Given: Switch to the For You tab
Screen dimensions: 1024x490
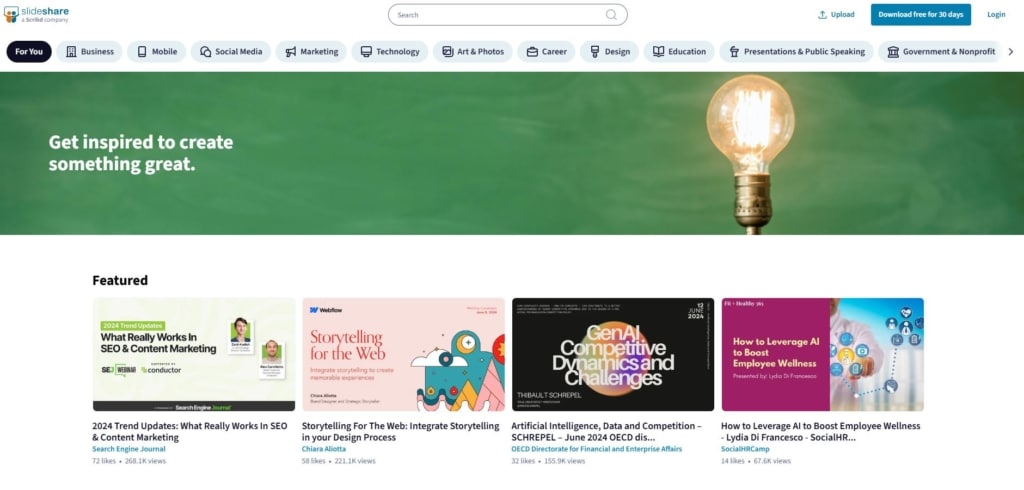Looking at the screenshot, I should point(29,52).
